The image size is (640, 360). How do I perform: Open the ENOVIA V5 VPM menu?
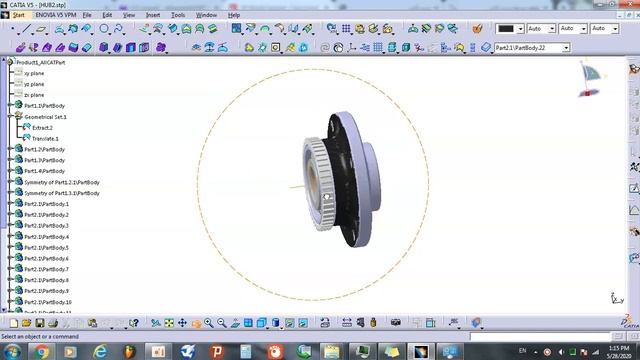(56, 15)
